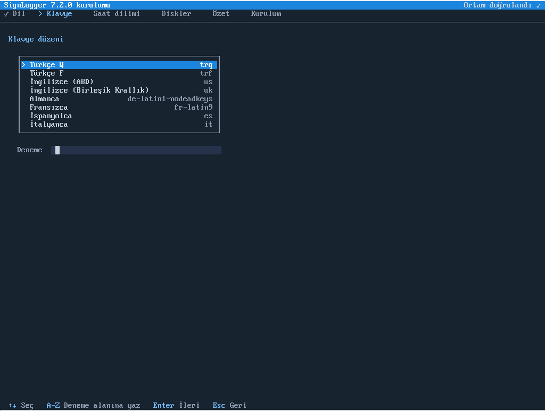Viewport: 545px width, 411px height.
Task: Go to the Dil step tab
Action: (x=15, y=14)
